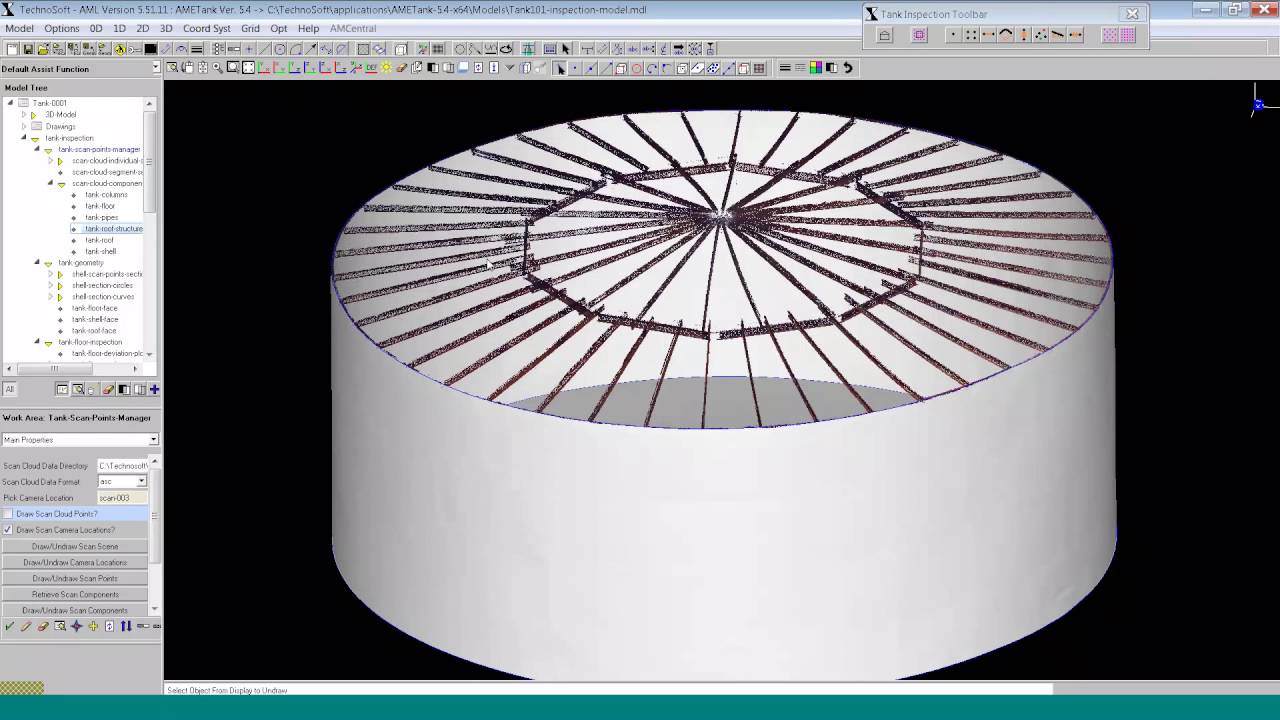Viewport: 1280px width, 720px height.
Task: Click the eraser icon below the model tree
Action: click(x=108, y=389)
